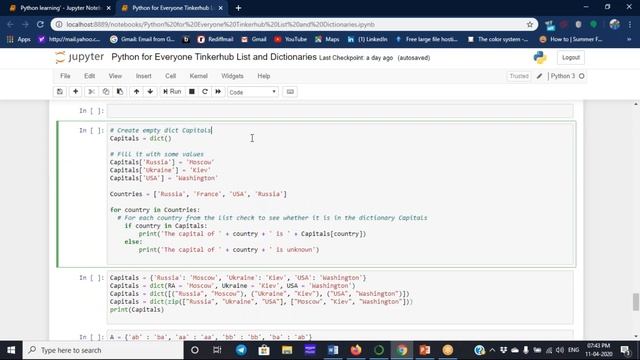
Task: Save the notebook with the save and checkpoint icon
Action: pos(60,92)
